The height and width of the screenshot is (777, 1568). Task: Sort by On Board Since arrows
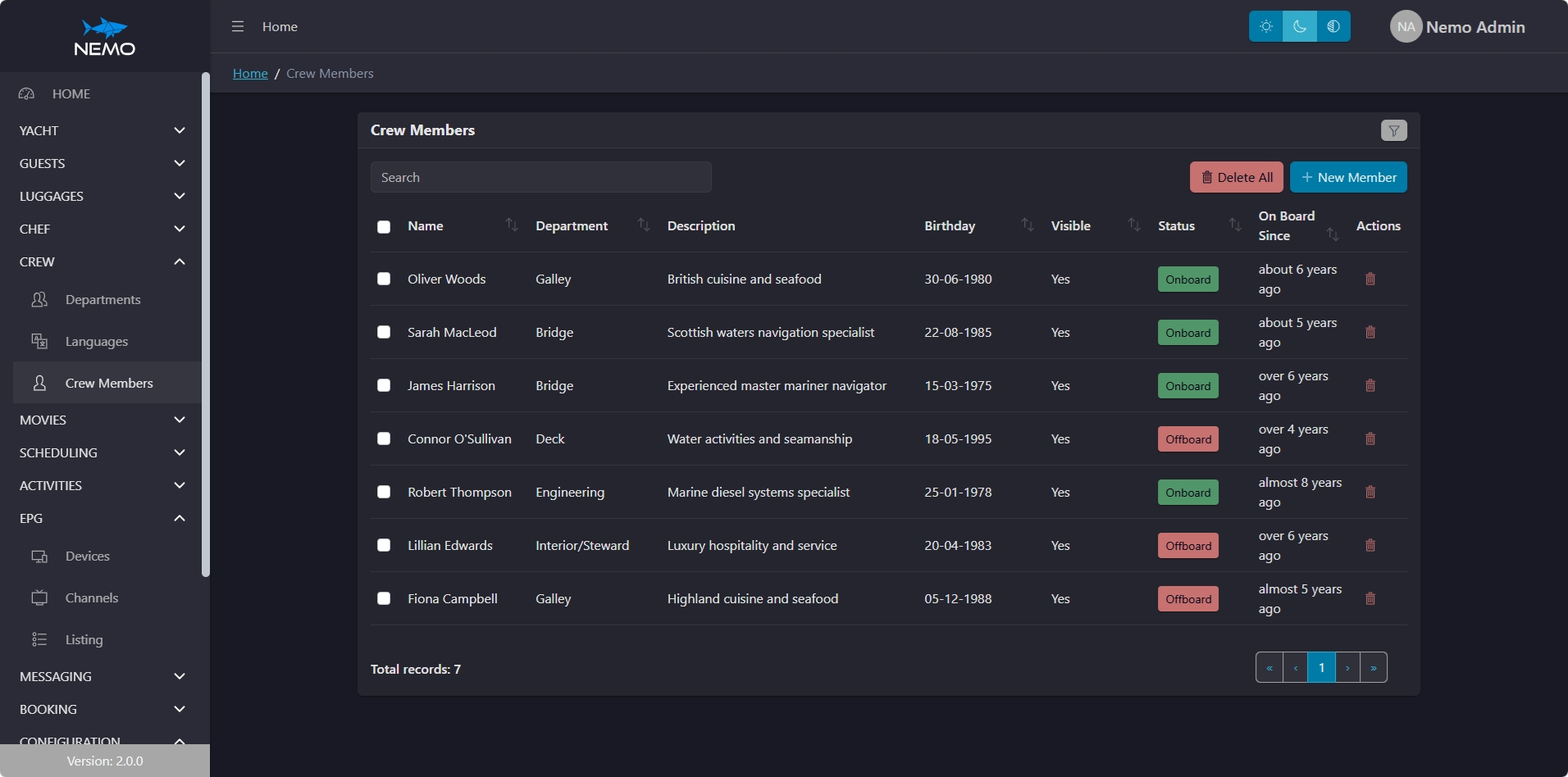(x=1333, y=234)
